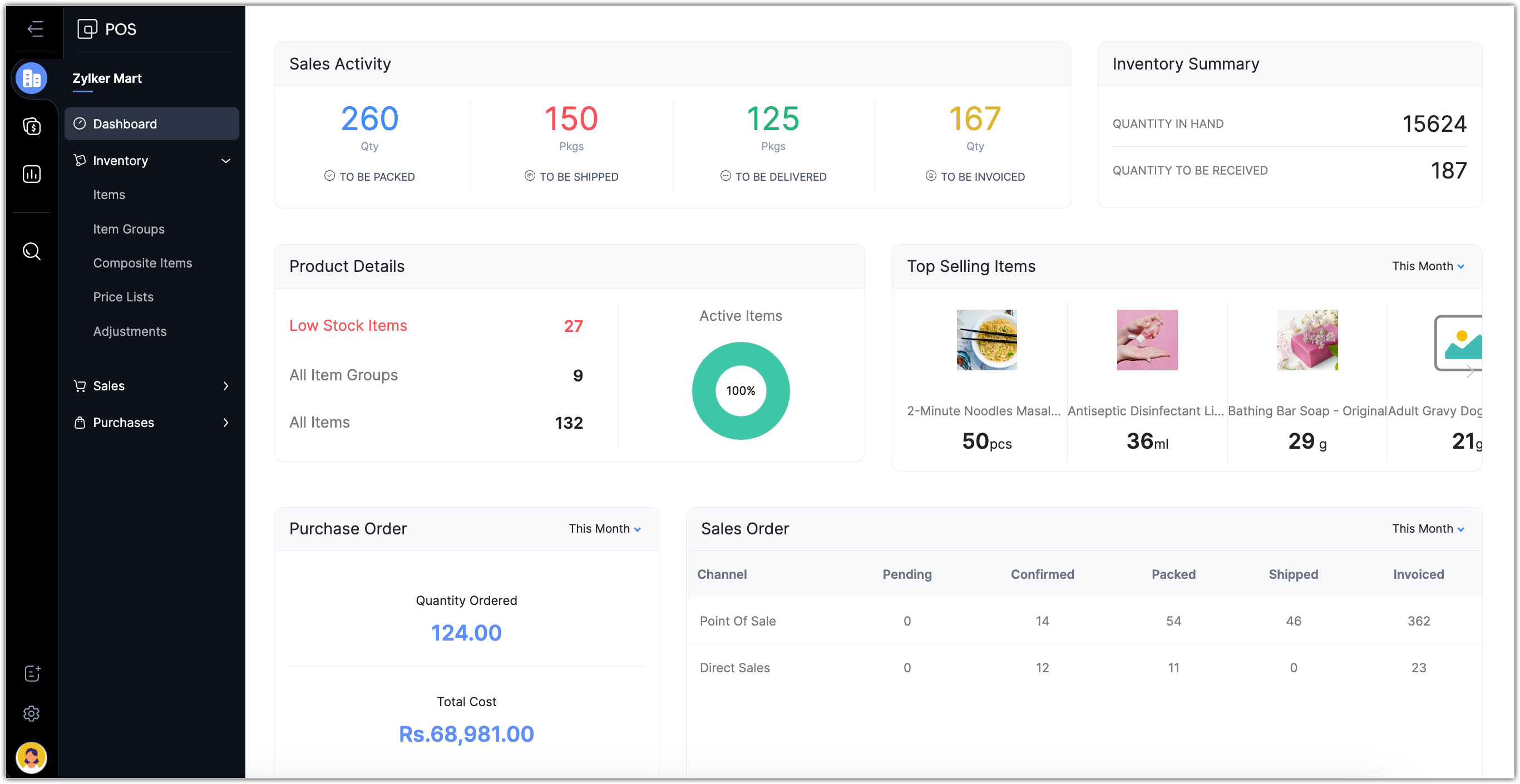Click the magnifier search icon
Viewport: 1520px width, 784px height.
pos(31,251)
